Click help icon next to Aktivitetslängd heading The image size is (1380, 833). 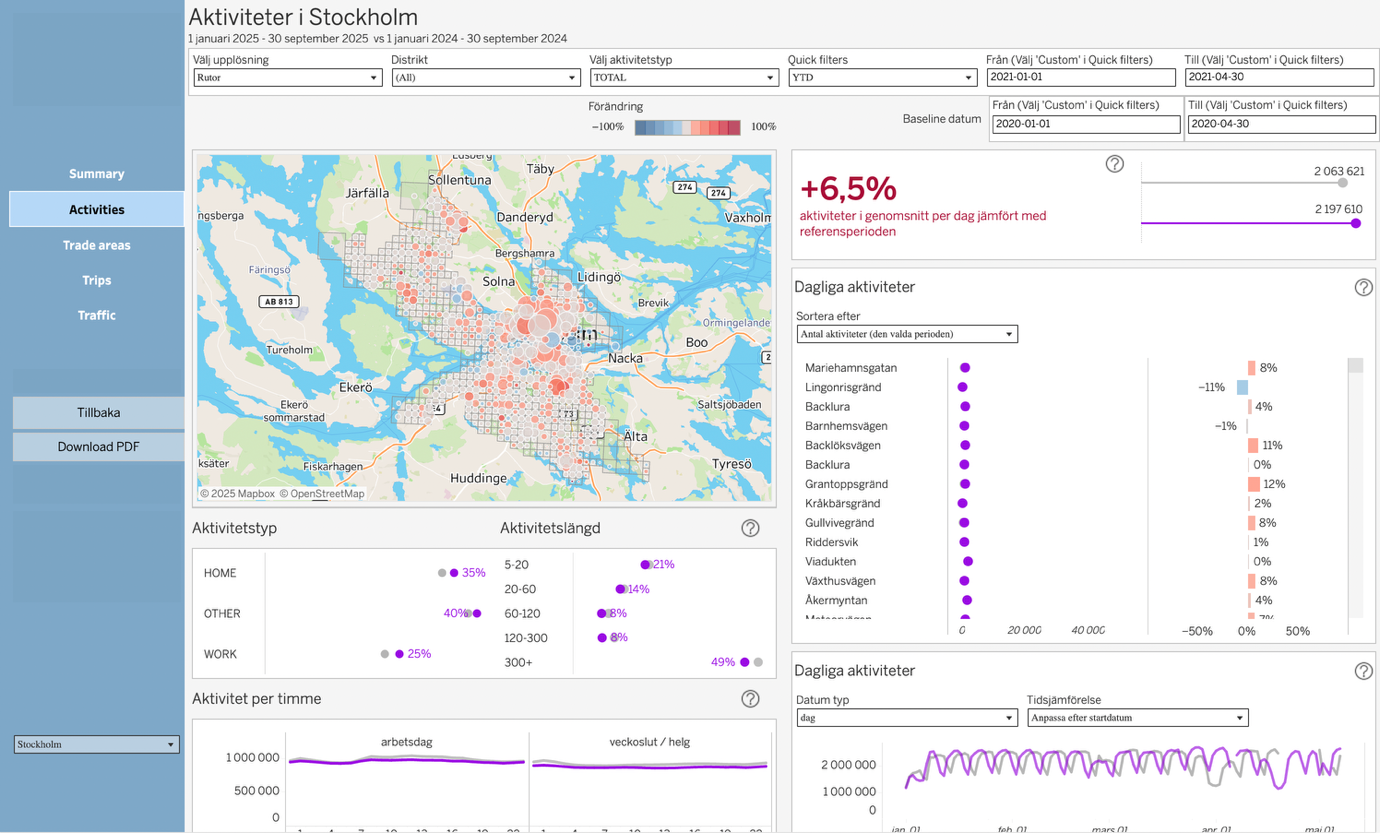750,528
